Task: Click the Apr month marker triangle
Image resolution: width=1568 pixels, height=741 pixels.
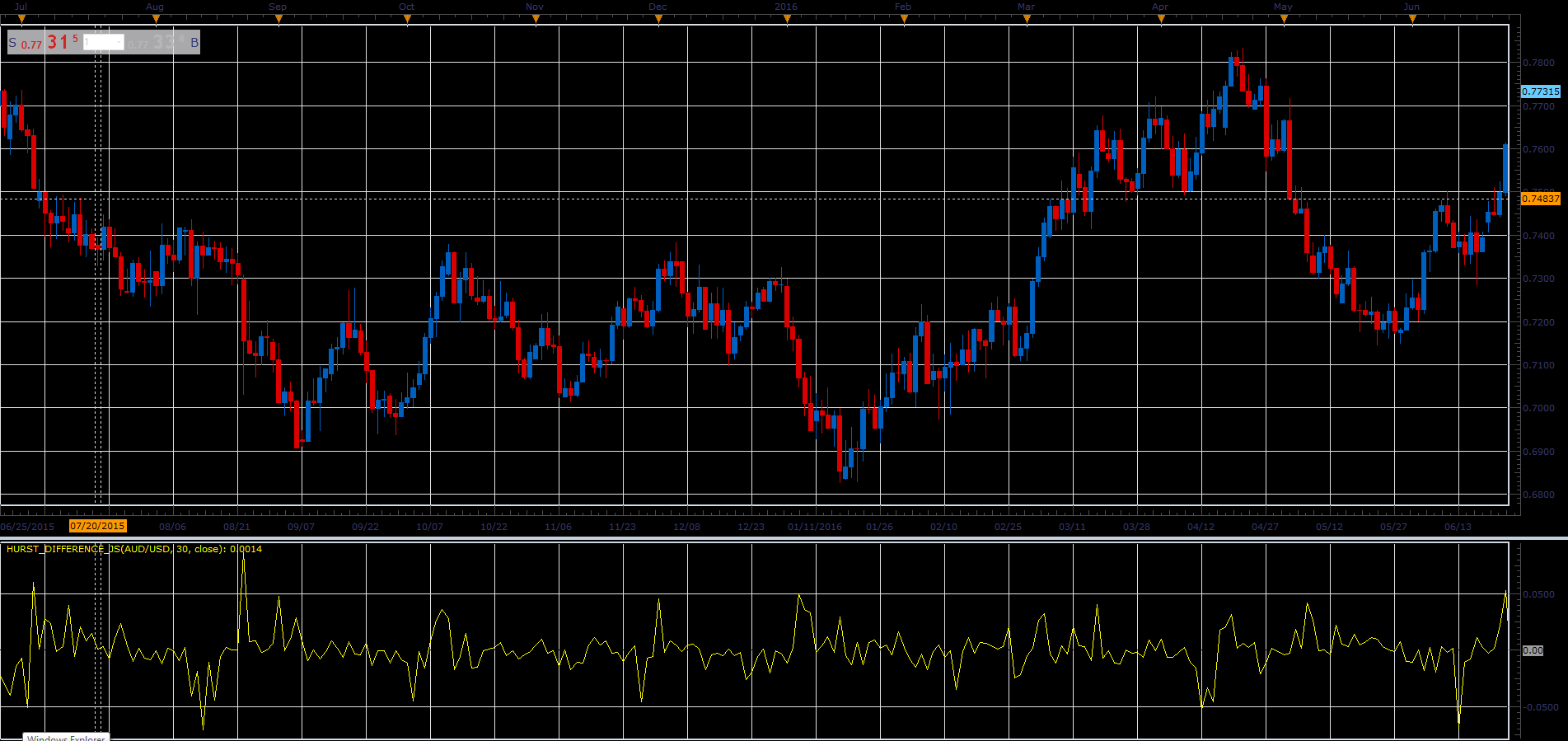Action: click(1161, 19)
